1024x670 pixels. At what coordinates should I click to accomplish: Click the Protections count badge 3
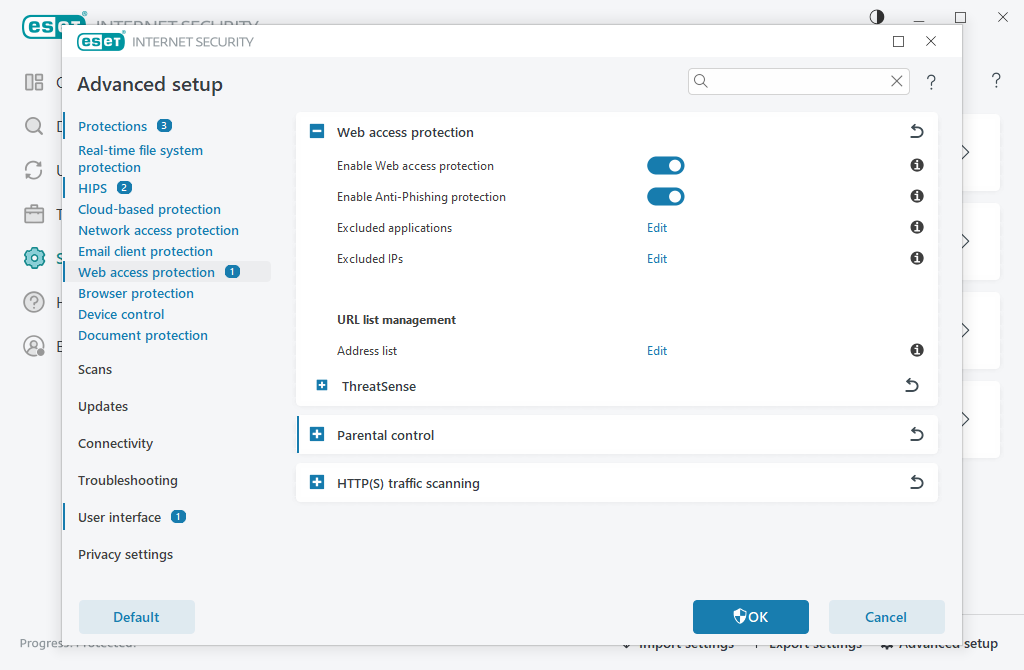click(x=165, y=125)
